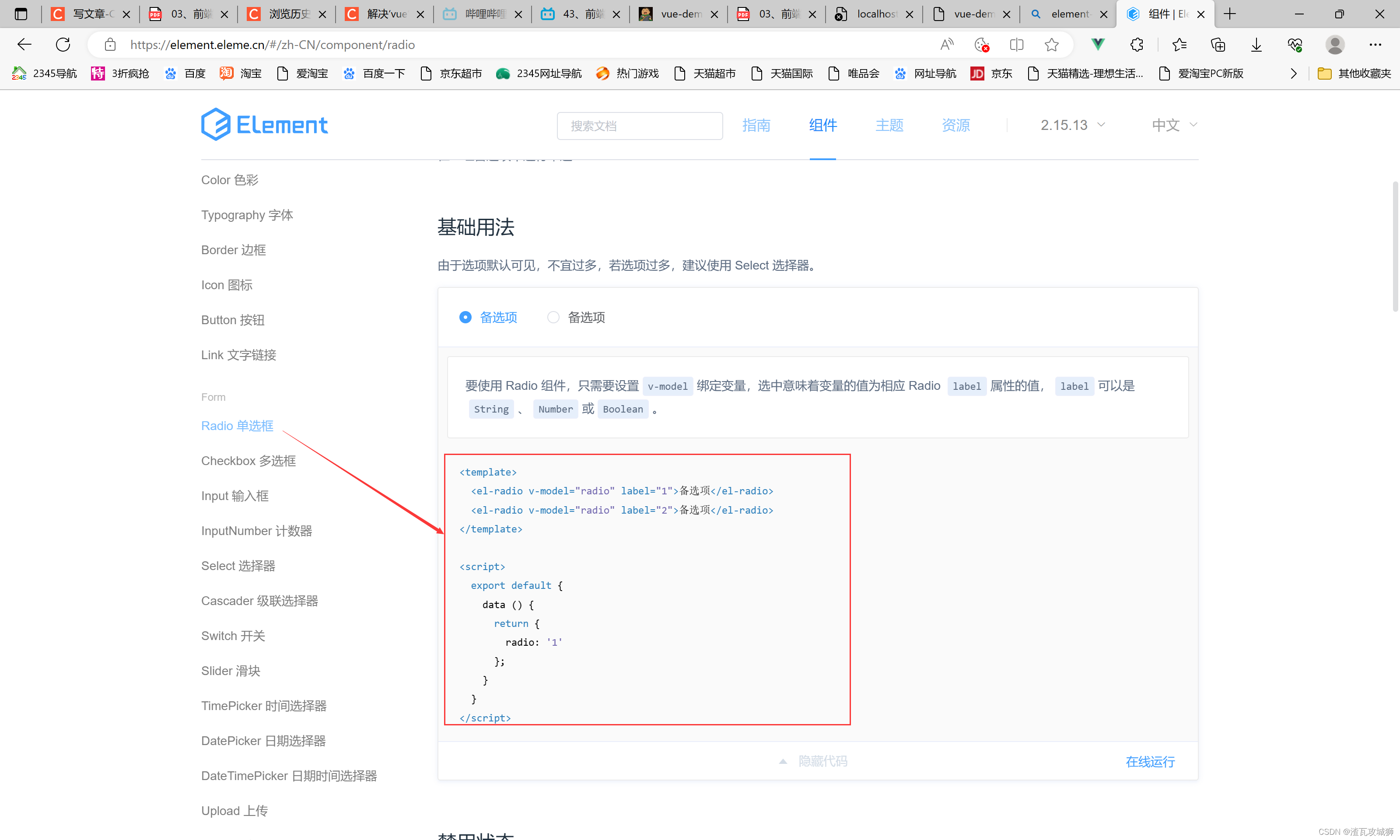Open DatePicker 日期选择器 in sidebar
This screenshot has height=840, width=1400.
coord(263,741)
